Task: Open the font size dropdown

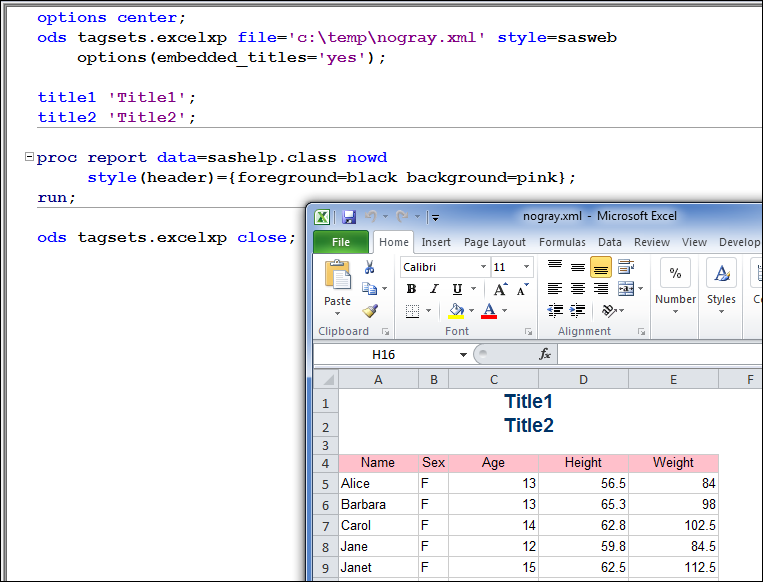Action: (x=527, y=267)
